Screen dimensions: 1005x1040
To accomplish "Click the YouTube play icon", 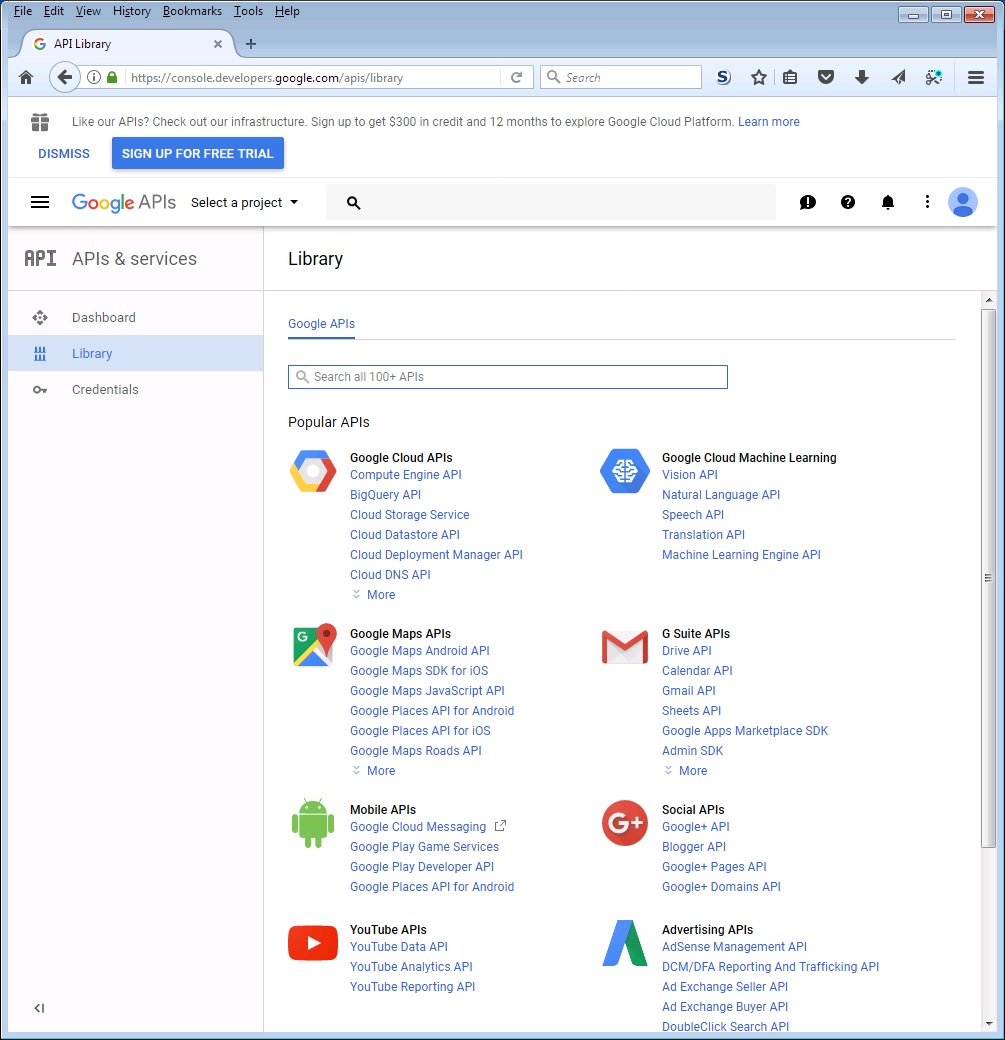I will point(313,942).
